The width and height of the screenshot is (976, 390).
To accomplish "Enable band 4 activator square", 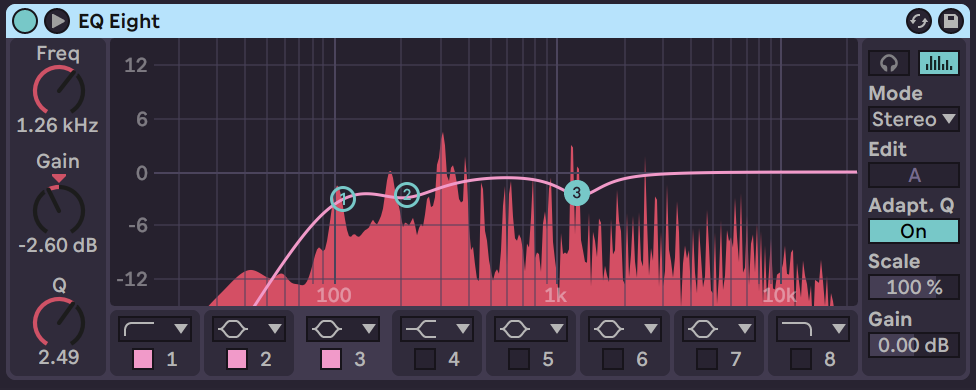I will 425,359.
